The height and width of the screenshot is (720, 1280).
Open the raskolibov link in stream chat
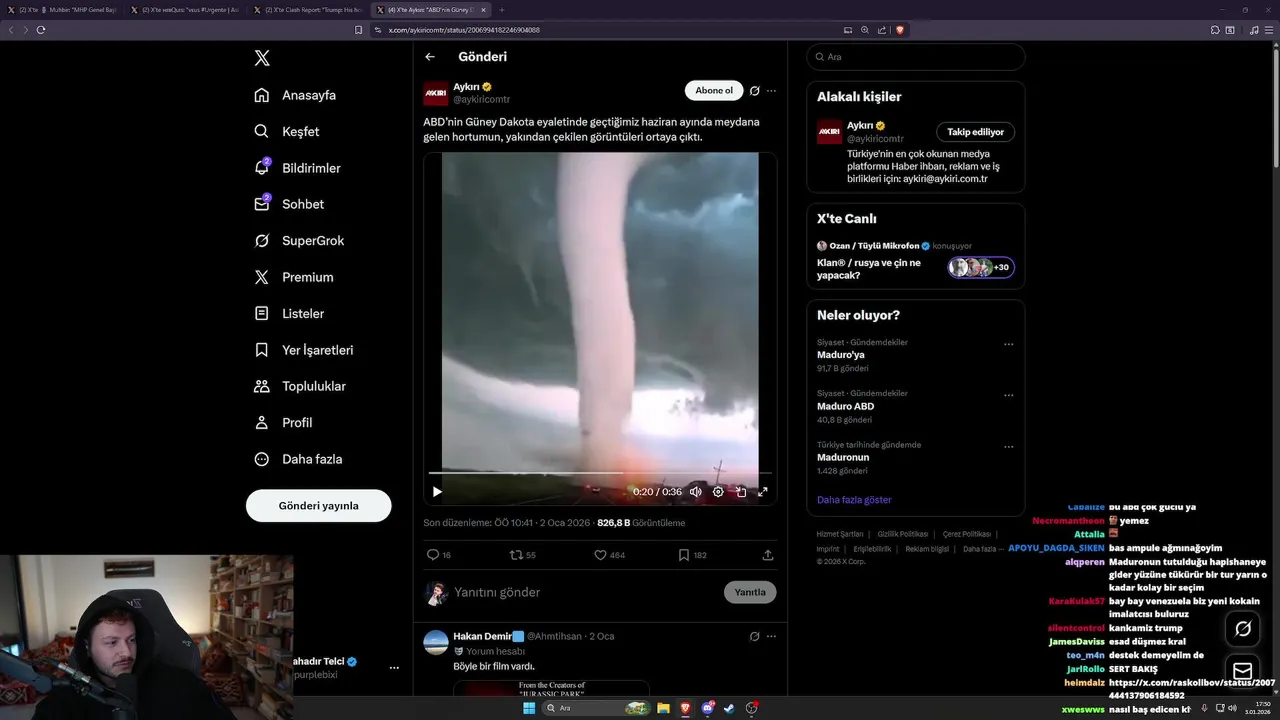[x=1190, y=689]
